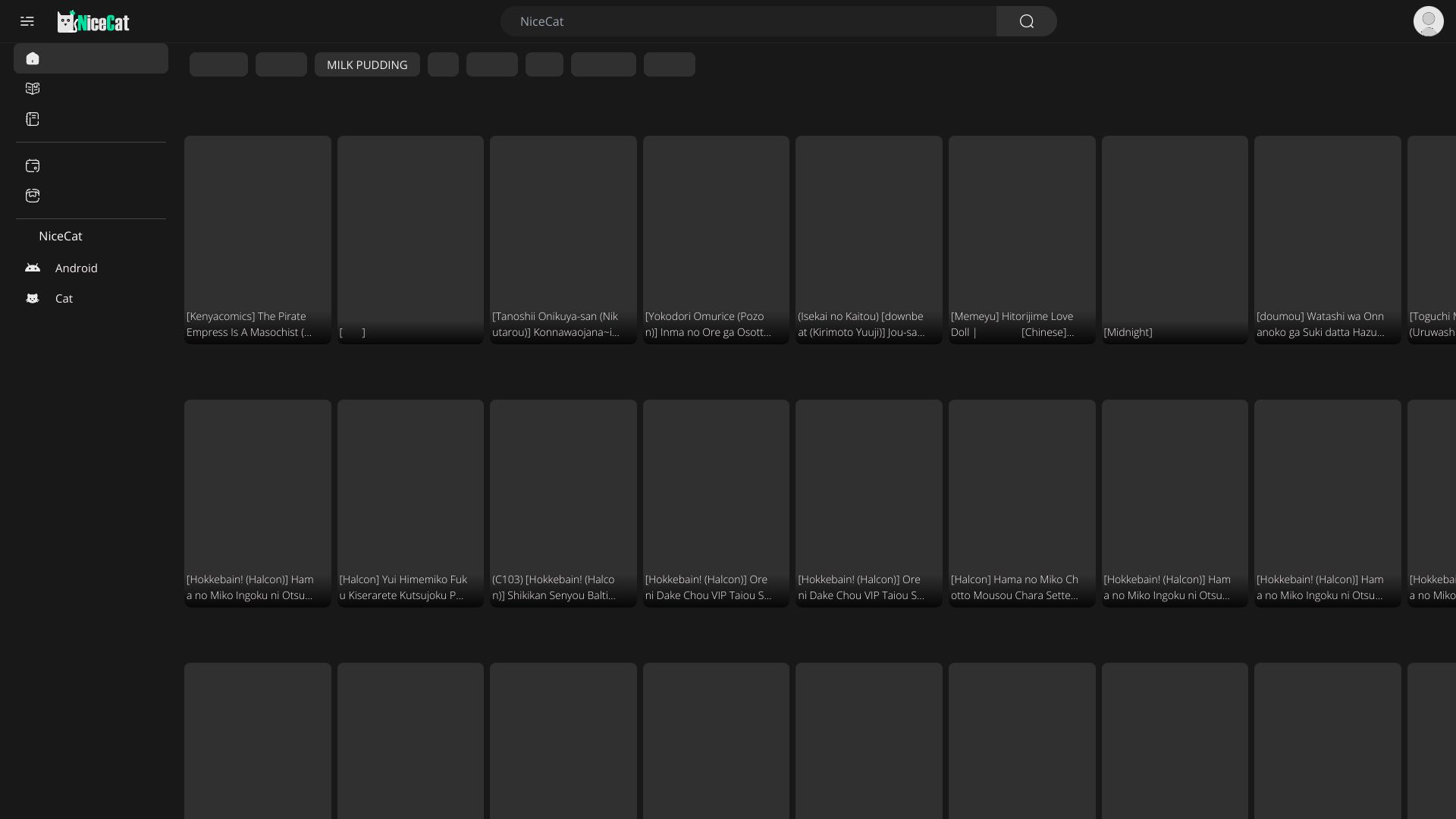
Task: Click the '[Halcon] Yui Himemiko' title text
Action: [403, 587]
